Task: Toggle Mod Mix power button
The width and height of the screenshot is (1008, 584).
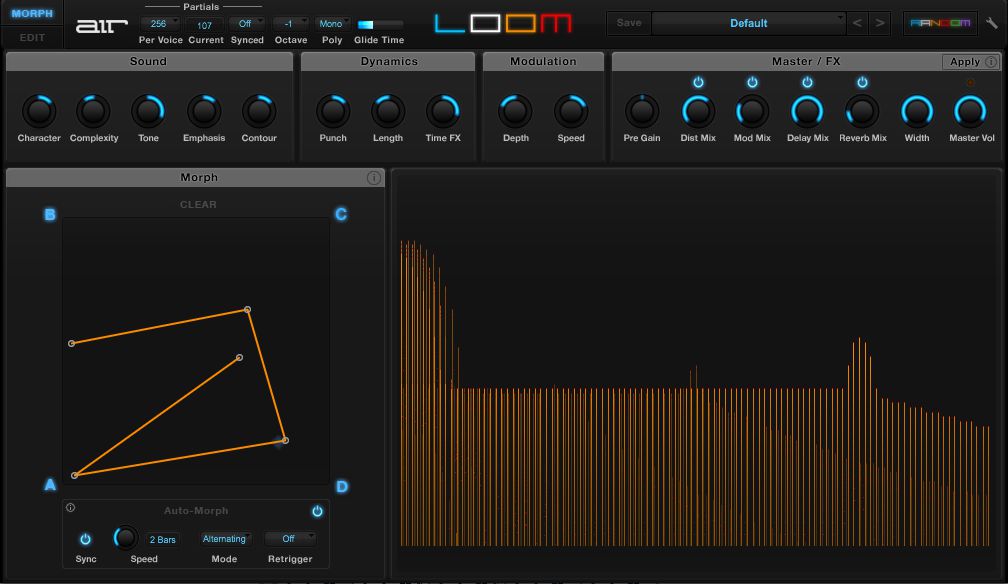Action: [752, 82]
